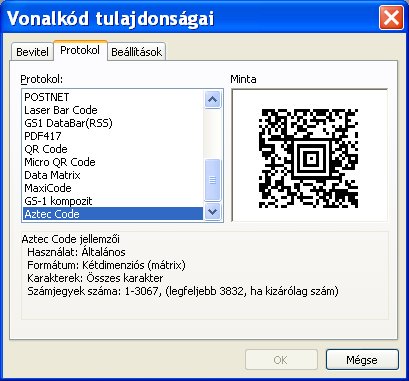The height and width of the screenshot is (381, 409).
Task: Switch to the Bevitel tab
Action: [x=32, y=52]
